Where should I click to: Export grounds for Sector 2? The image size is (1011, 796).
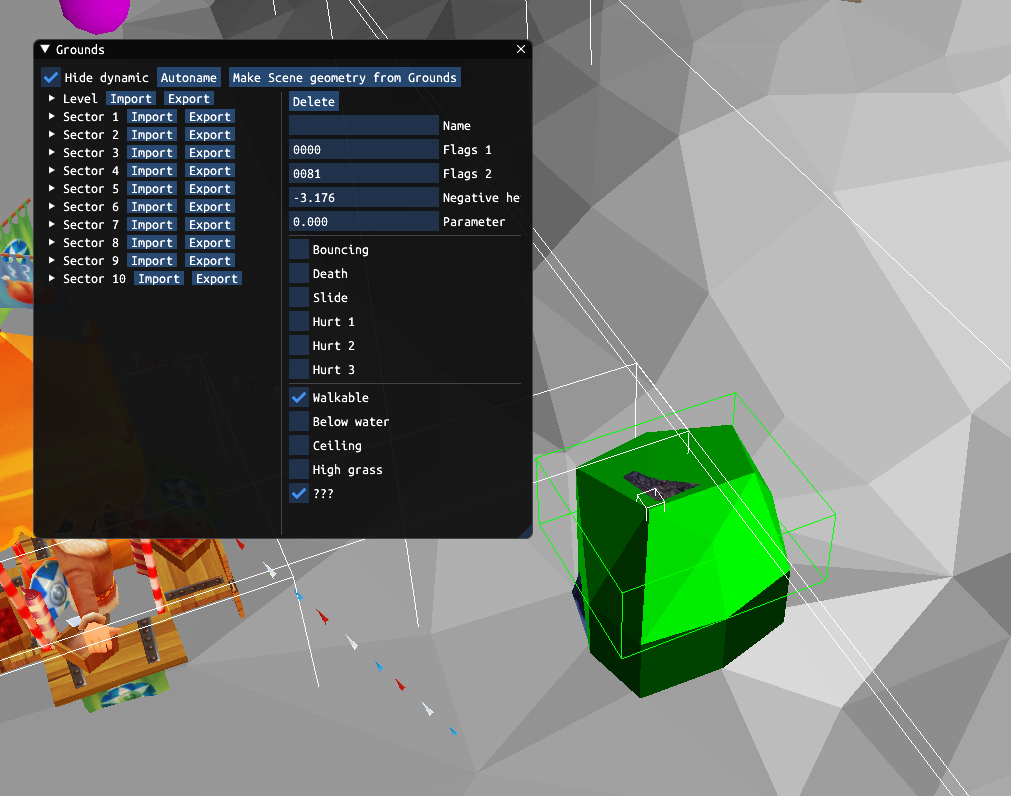point(210,135)
